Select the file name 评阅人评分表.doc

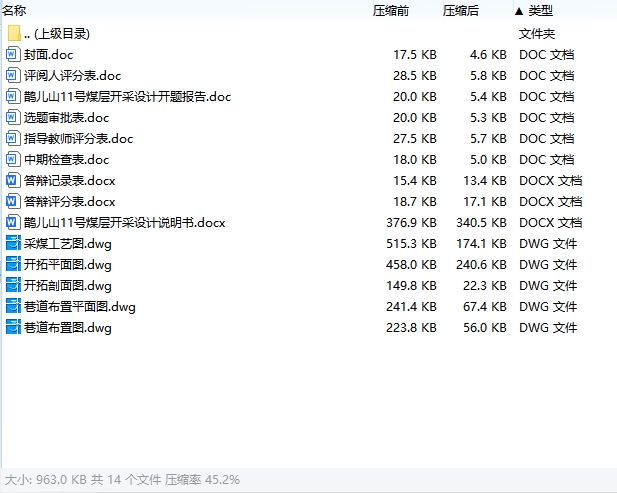pos(72,76)
